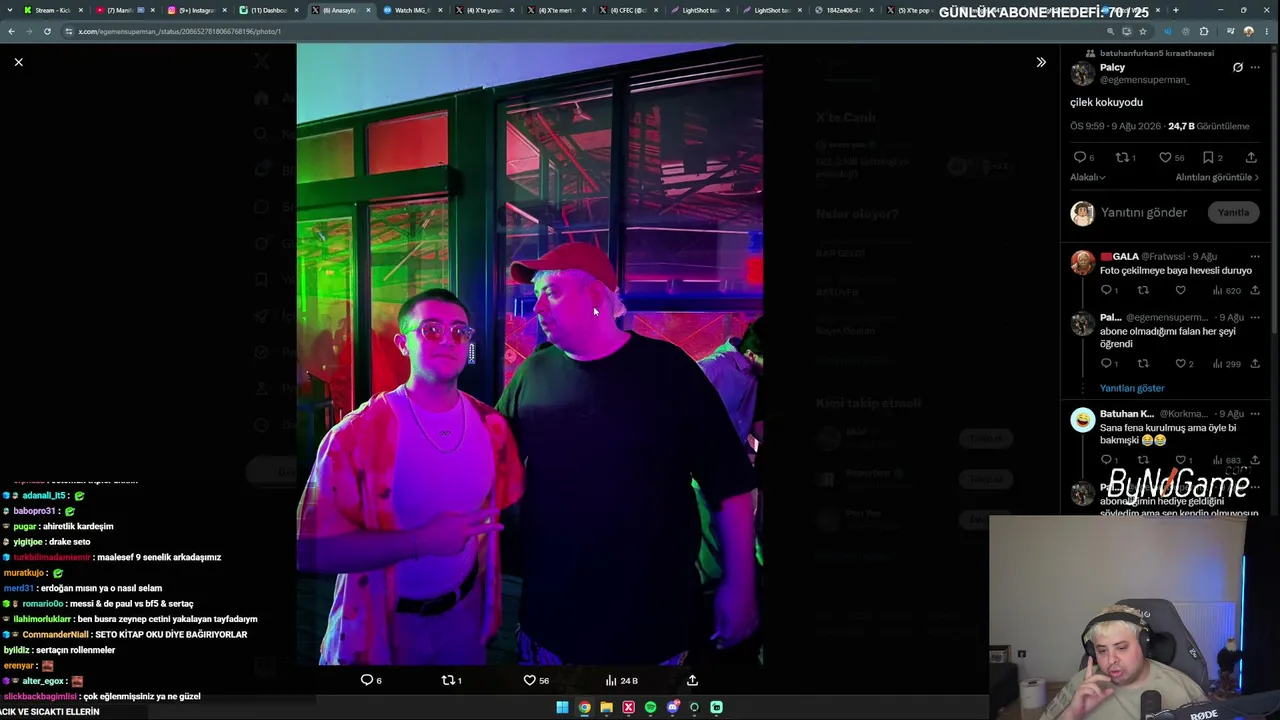
Task: Reply to GALA's comment
Action: coord(1107,290)
